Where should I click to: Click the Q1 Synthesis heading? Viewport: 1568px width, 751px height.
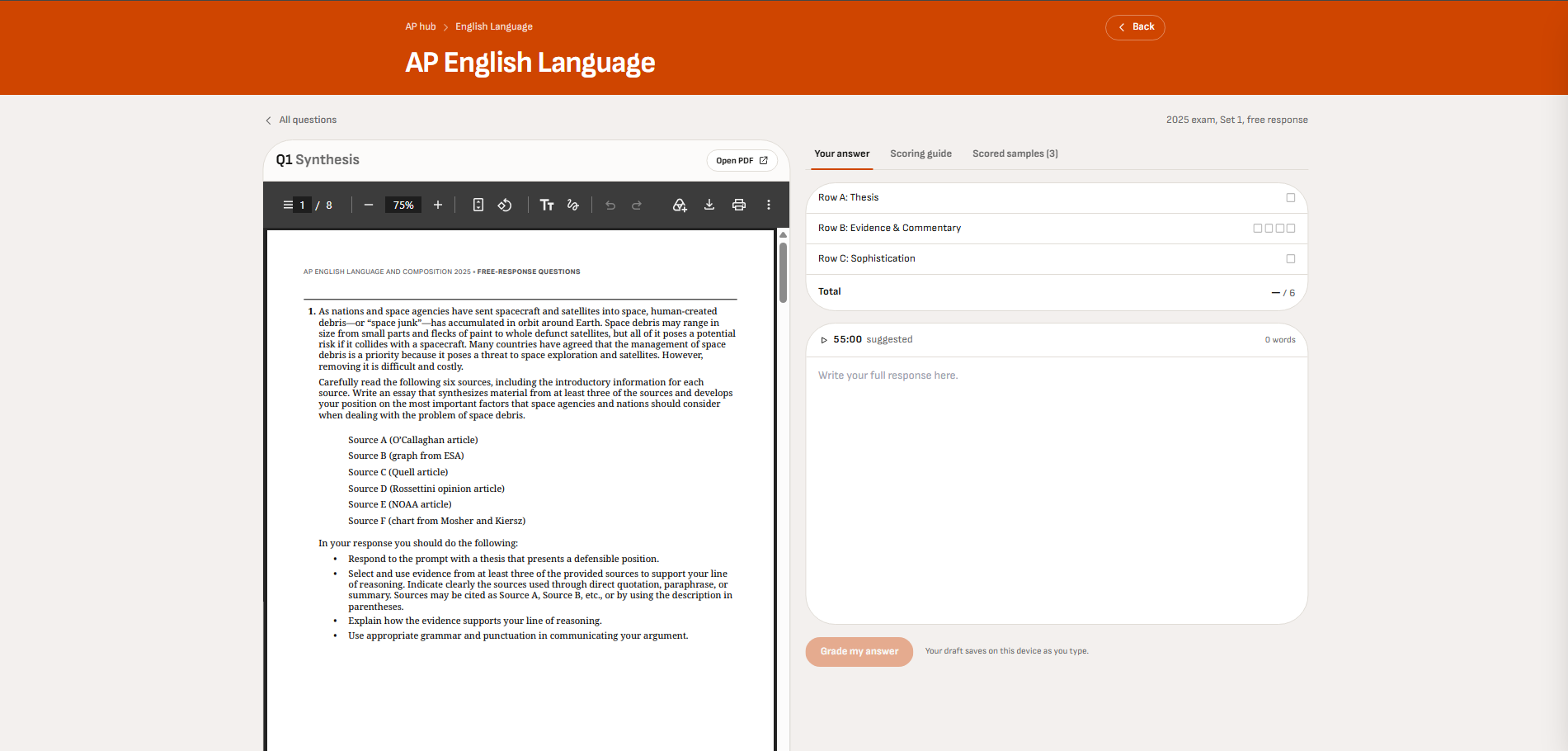click(x=318, y=160)
